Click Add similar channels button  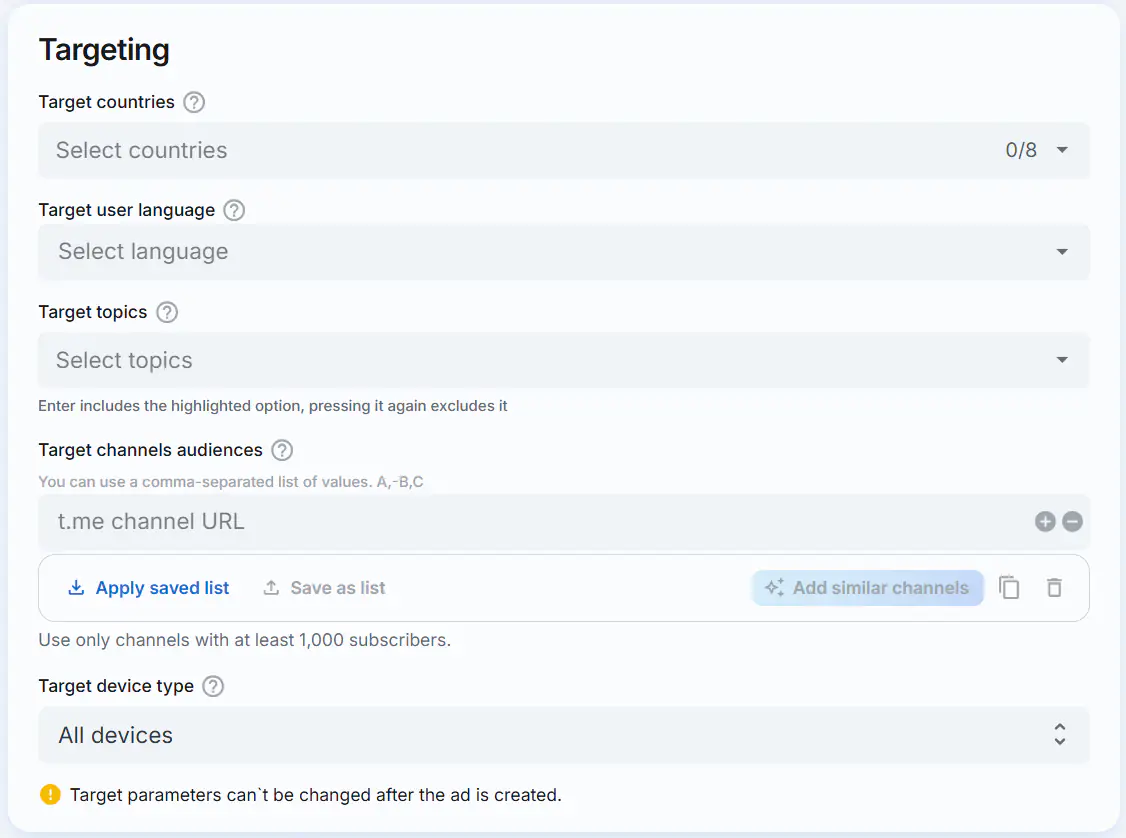pos(867,587)
